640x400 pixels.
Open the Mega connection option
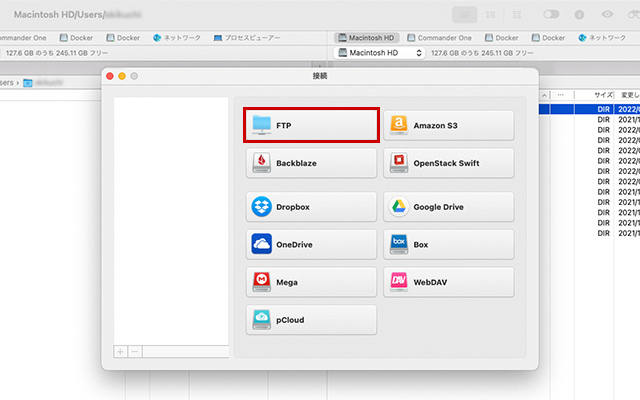[x=311, y=282]
